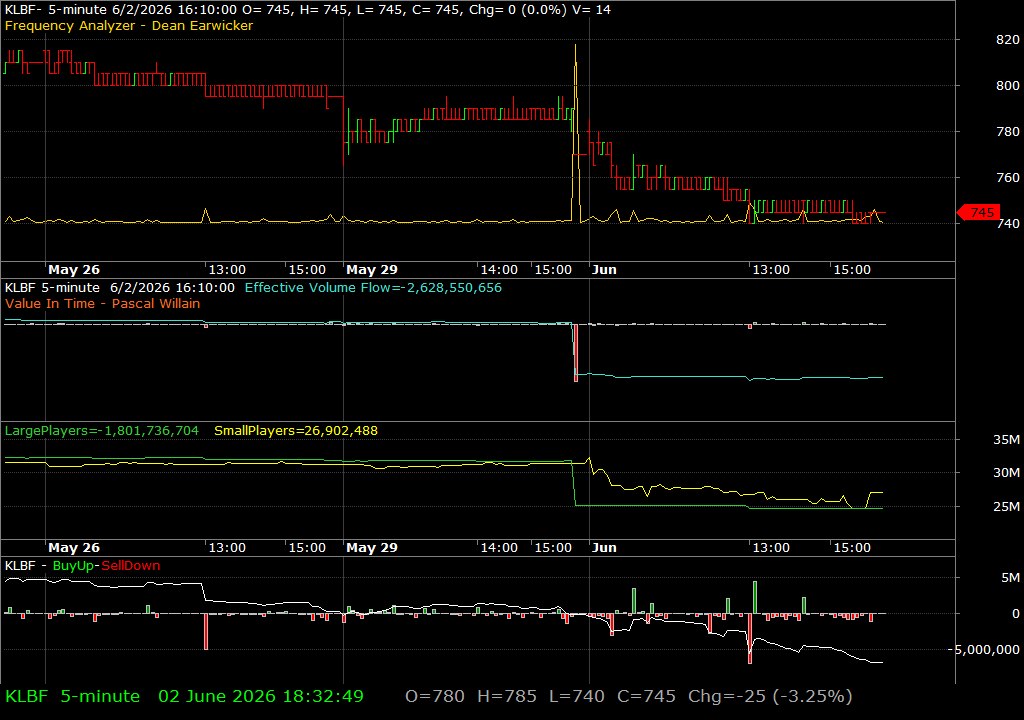Click May 29 on the lower time axis
The height and width of the screenshot is (720, 1024).
tap(372, 548)
